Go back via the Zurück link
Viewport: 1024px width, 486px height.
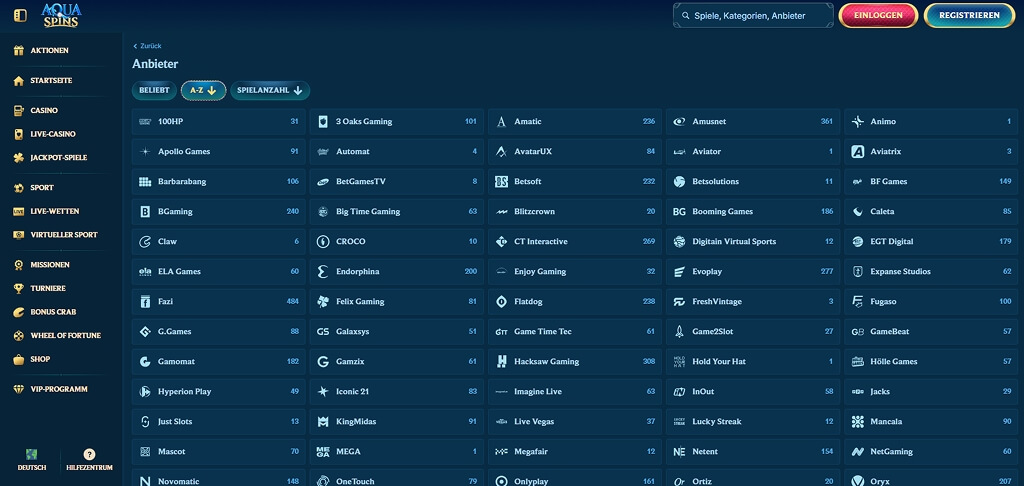(x=147, y=46)
